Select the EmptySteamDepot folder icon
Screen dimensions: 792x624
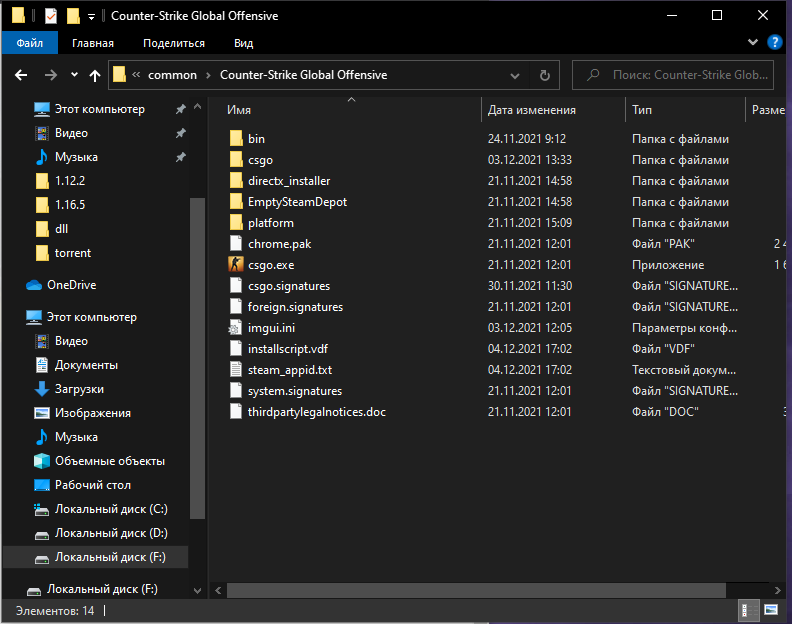[236, 202]
